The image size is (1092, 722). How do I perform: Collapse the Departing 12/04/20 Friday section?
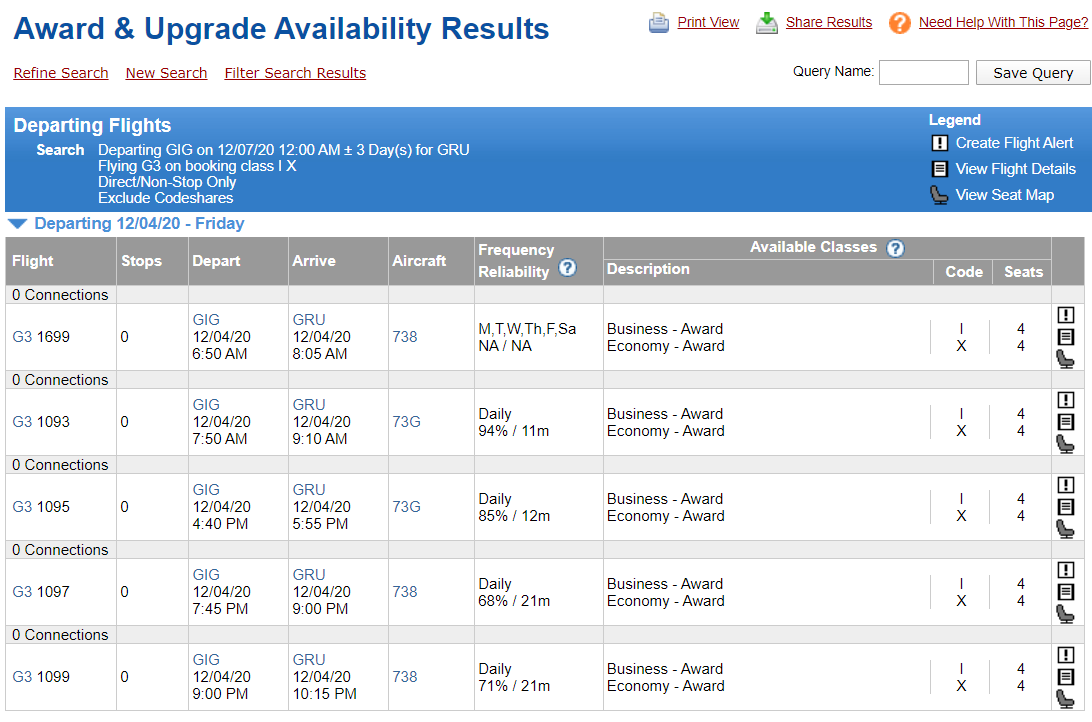[x=17, y=224]
